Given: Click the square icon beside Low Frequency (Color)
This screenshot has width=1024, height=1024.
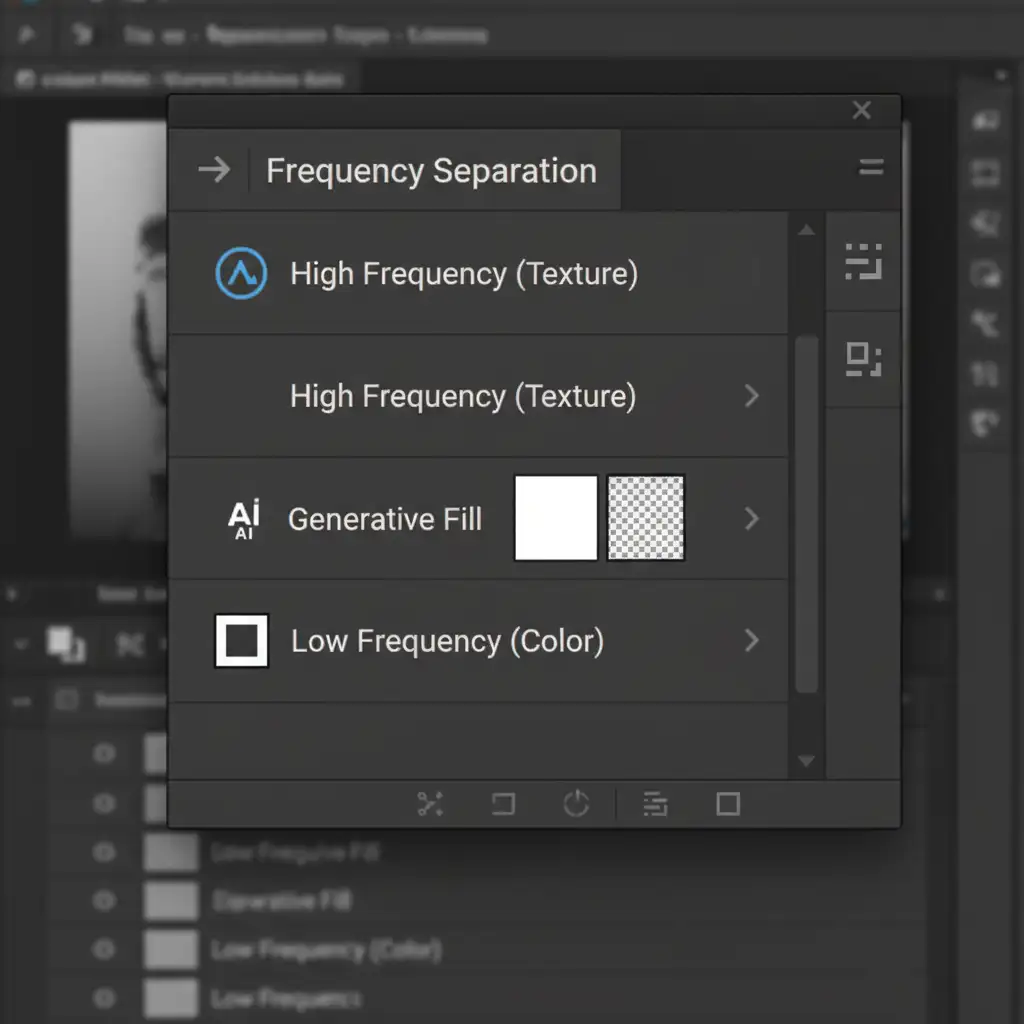Looking at the screenshot, I should (241, 641).
